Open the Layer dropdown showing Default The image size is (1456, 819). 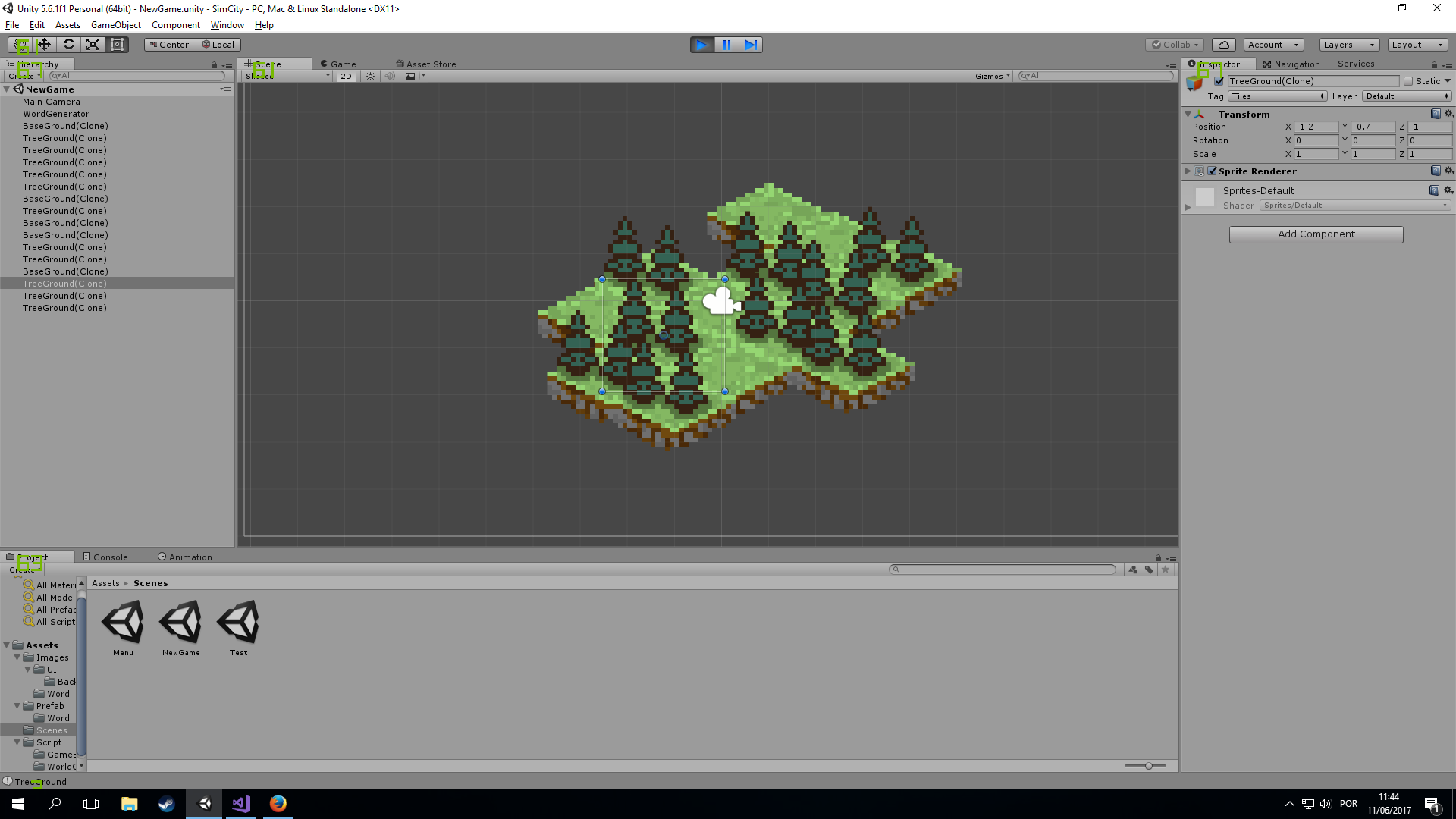[x=1407, y=96]
